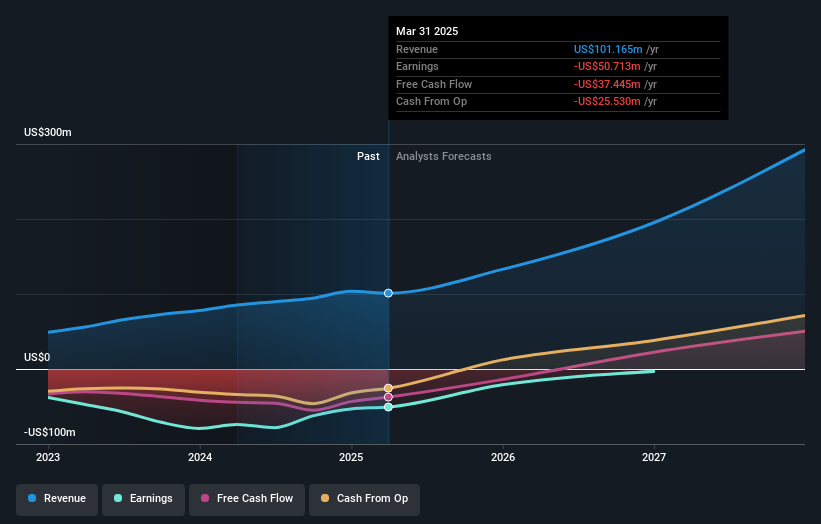Image resolution: width=821 pixels, height=524 pixels.
Task: Click the Cash From Op label in tooltip
Action: pos(431,102)
